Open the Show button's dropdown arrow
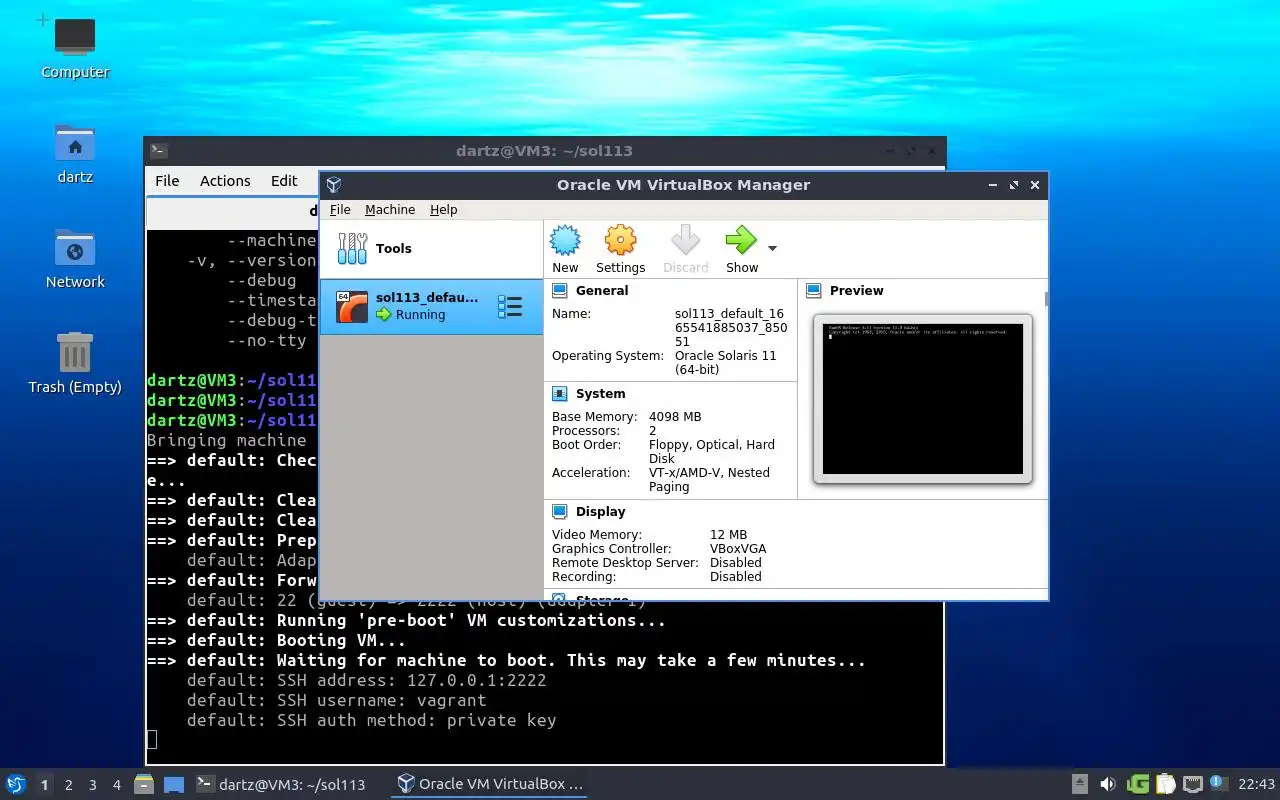This screenshot has height=800, width=1280. click(772, 248)
